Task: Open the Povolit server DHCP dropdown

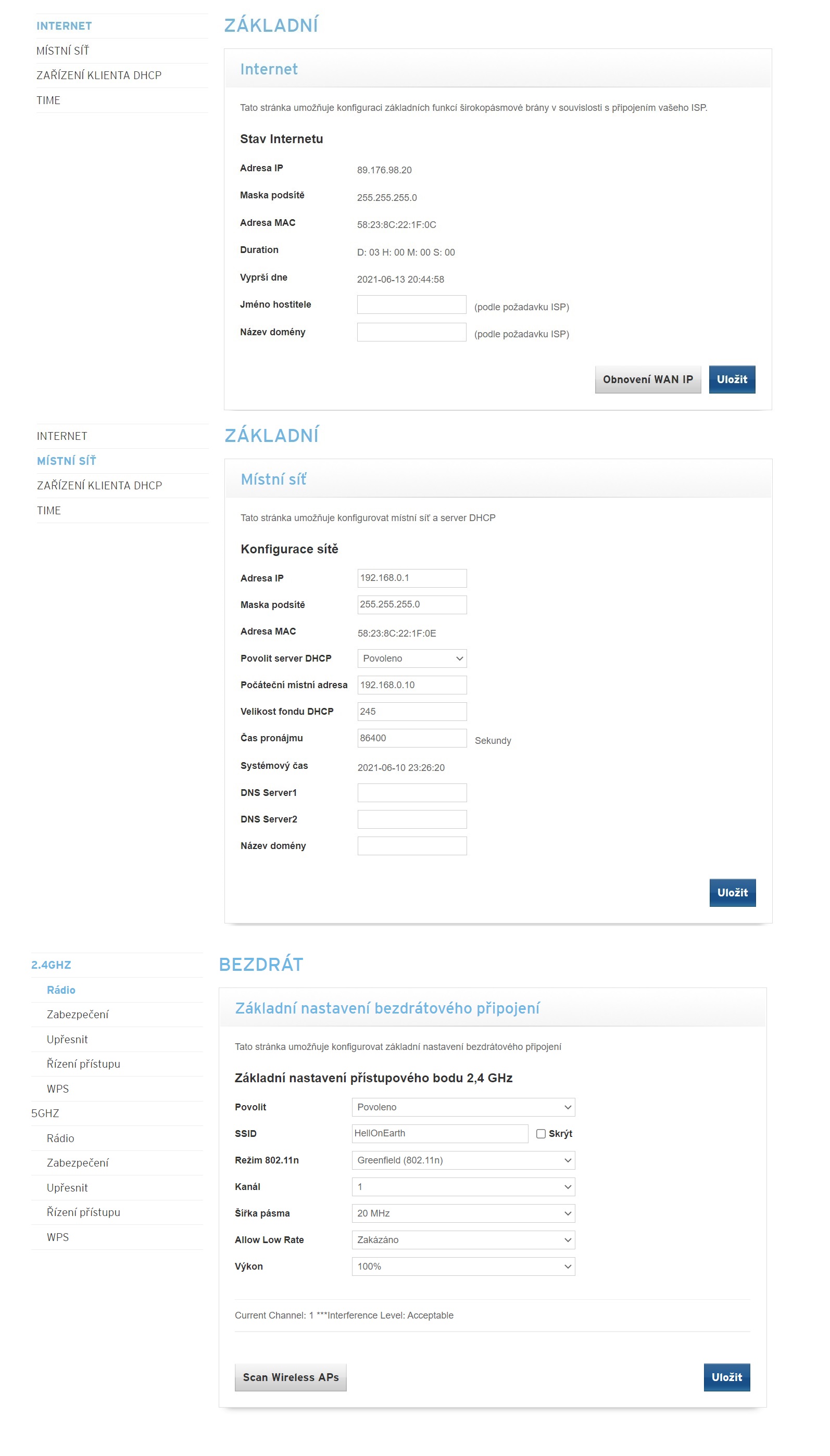Action: (x=411, y=658)
